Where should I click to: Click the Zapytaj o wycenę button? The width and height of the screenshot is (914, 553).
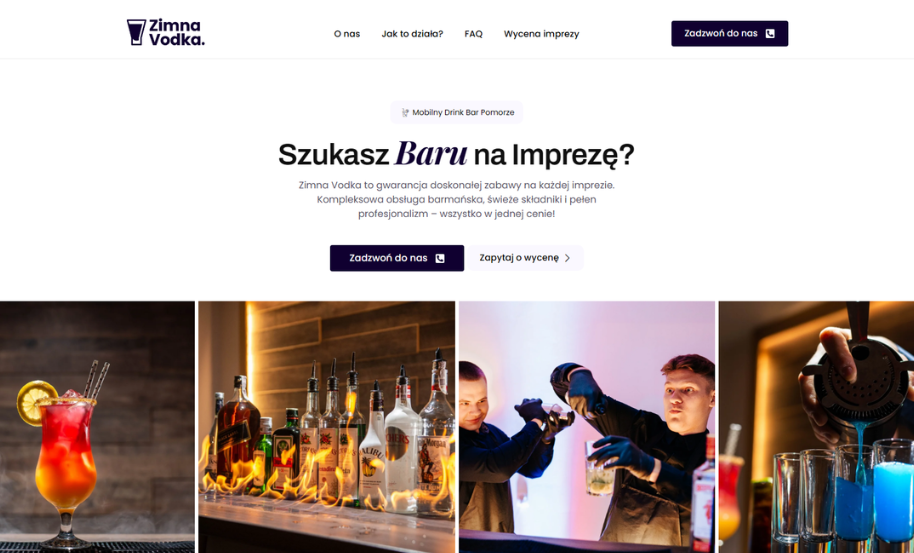click(x=525, y=258)
